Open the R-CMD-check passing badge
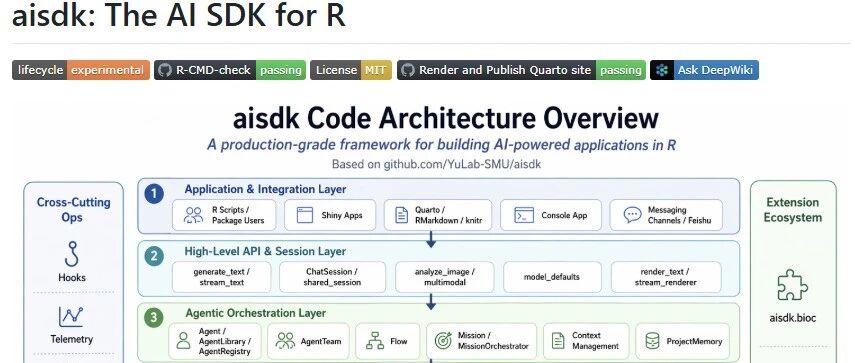The width and height of the screenshot is (855, 363). (x=230, y=70)
